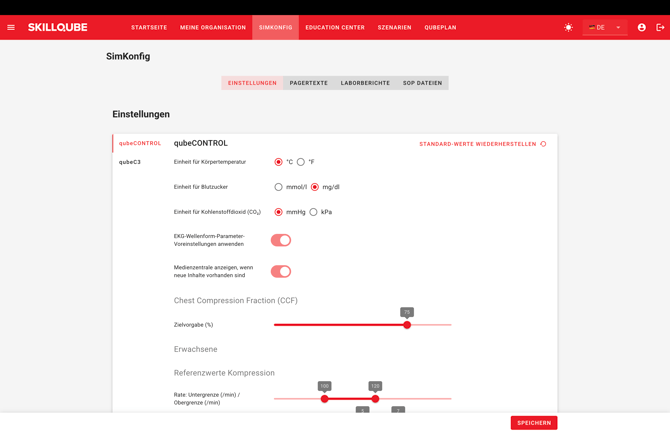670x433 pixels.
Task: Open the user account icon
Action: 641,27
